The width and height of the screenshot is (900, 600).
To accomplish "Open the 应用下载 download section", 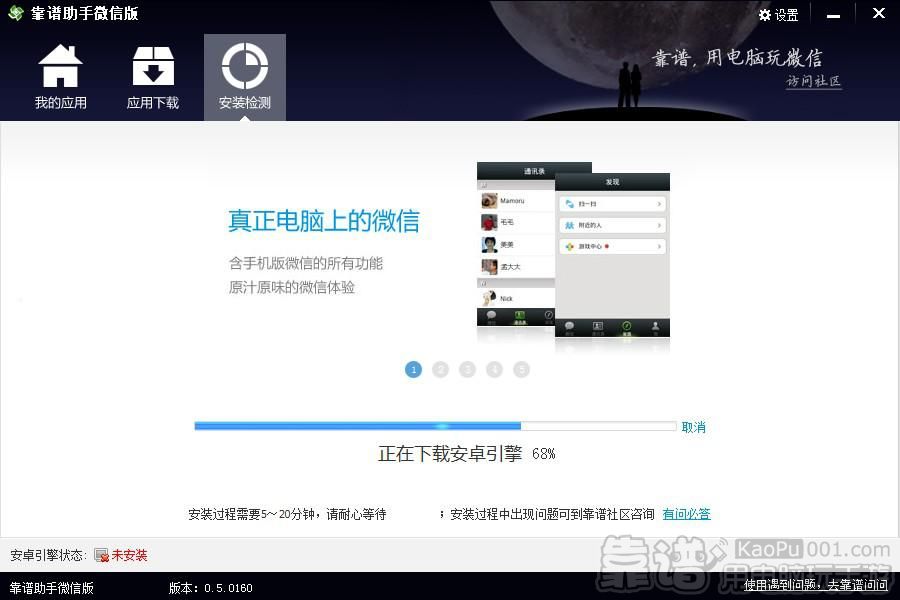I will click(152, 77).
